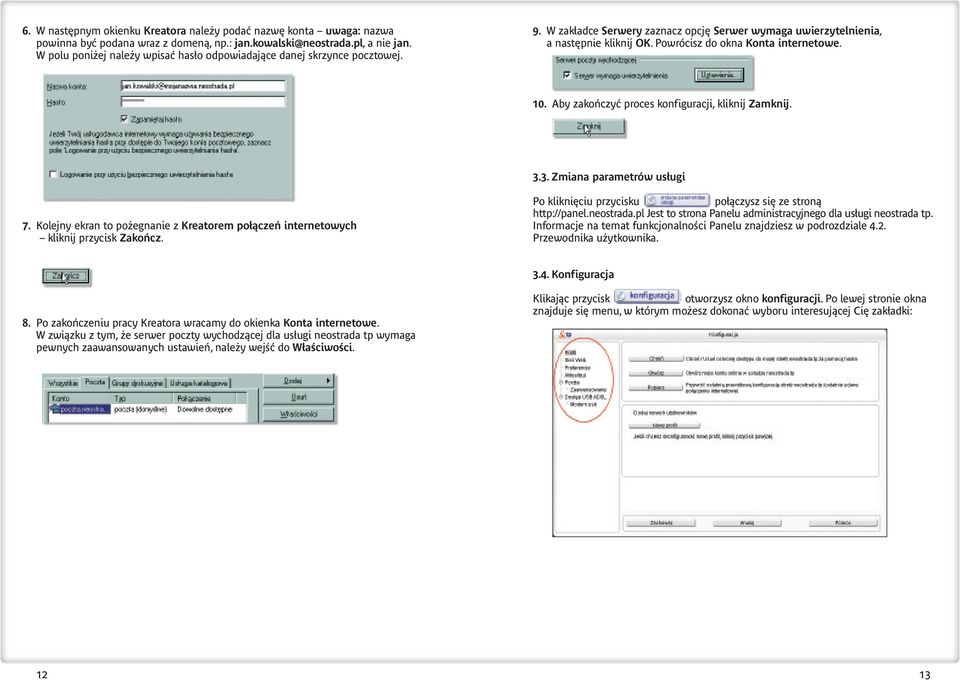Click the Zachowaj button

[x=661, y=523]
